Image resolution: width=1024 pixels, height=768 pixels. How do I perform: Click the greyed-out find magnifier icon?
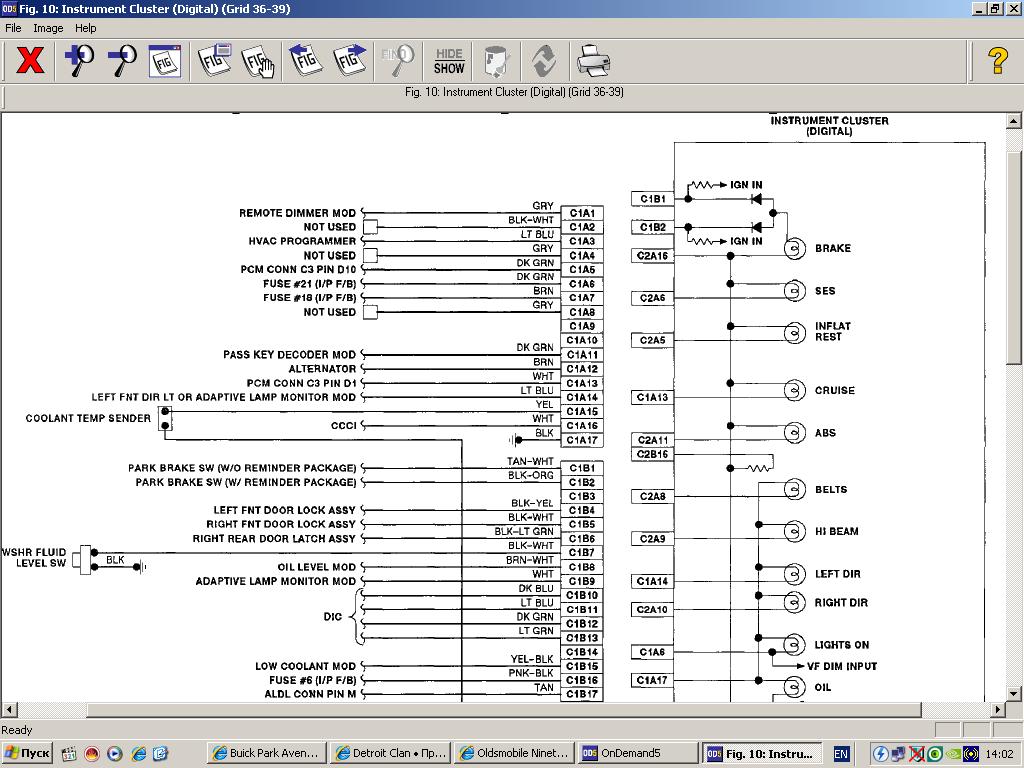pyautogui.click(x=398, y=61)
